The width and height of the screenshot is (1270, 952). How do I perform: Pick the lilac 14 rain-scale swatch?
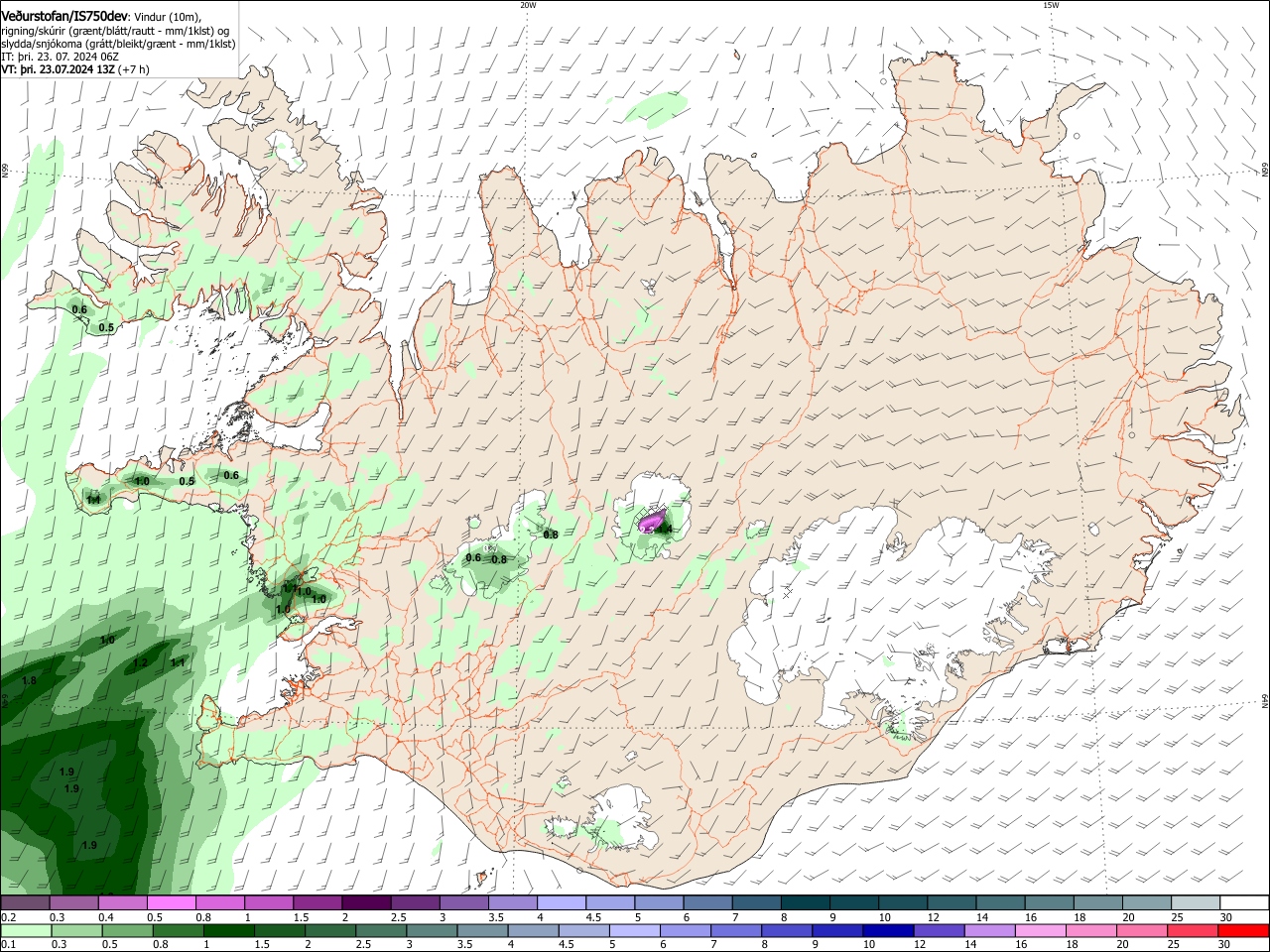click(989, 931)
